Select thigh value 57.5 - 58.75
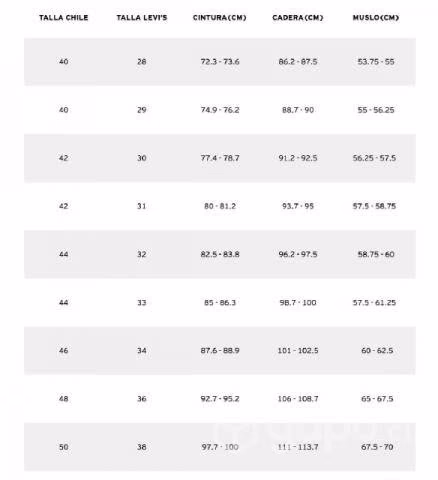The width and height of the screenshot is (438, 480). point(374,206)
